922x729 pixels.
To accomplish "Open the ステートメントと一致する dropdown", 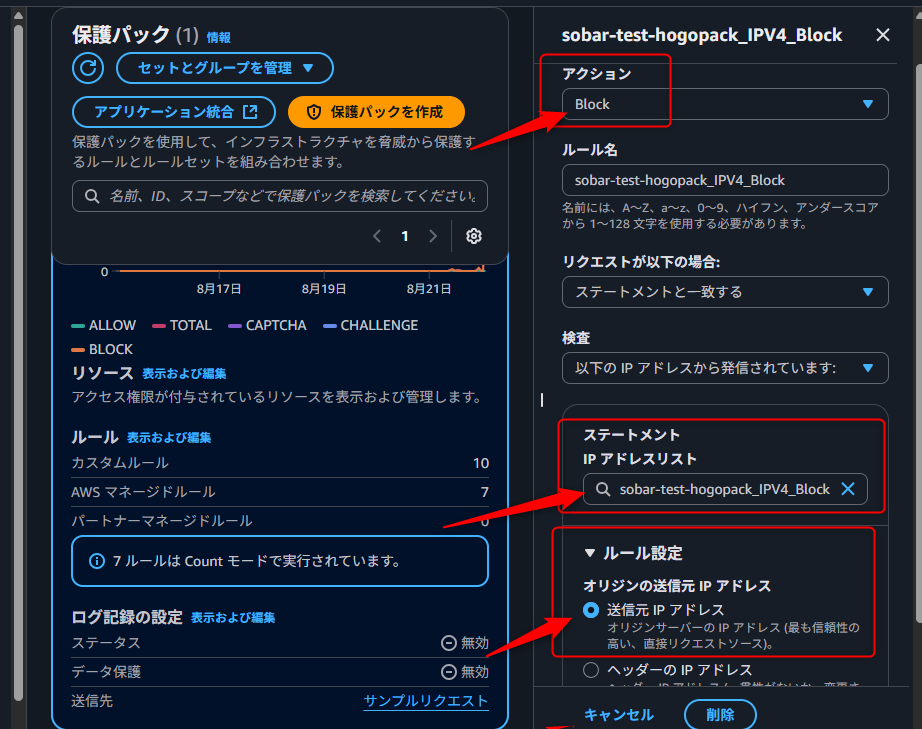I will (x=724, y=292).
